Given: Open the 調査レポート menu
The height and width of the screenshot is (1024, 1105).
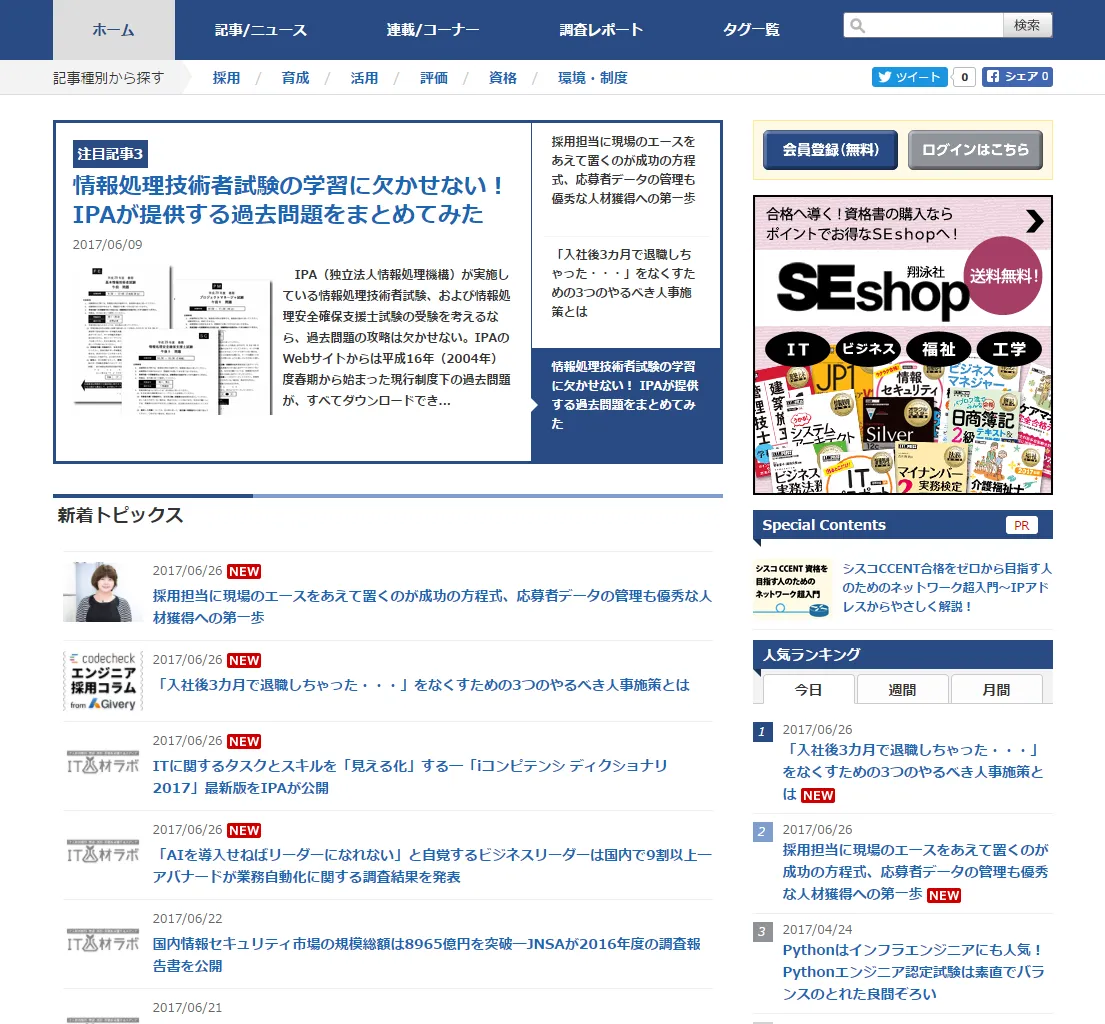Looking at the screenshot, I should (601, 30).
